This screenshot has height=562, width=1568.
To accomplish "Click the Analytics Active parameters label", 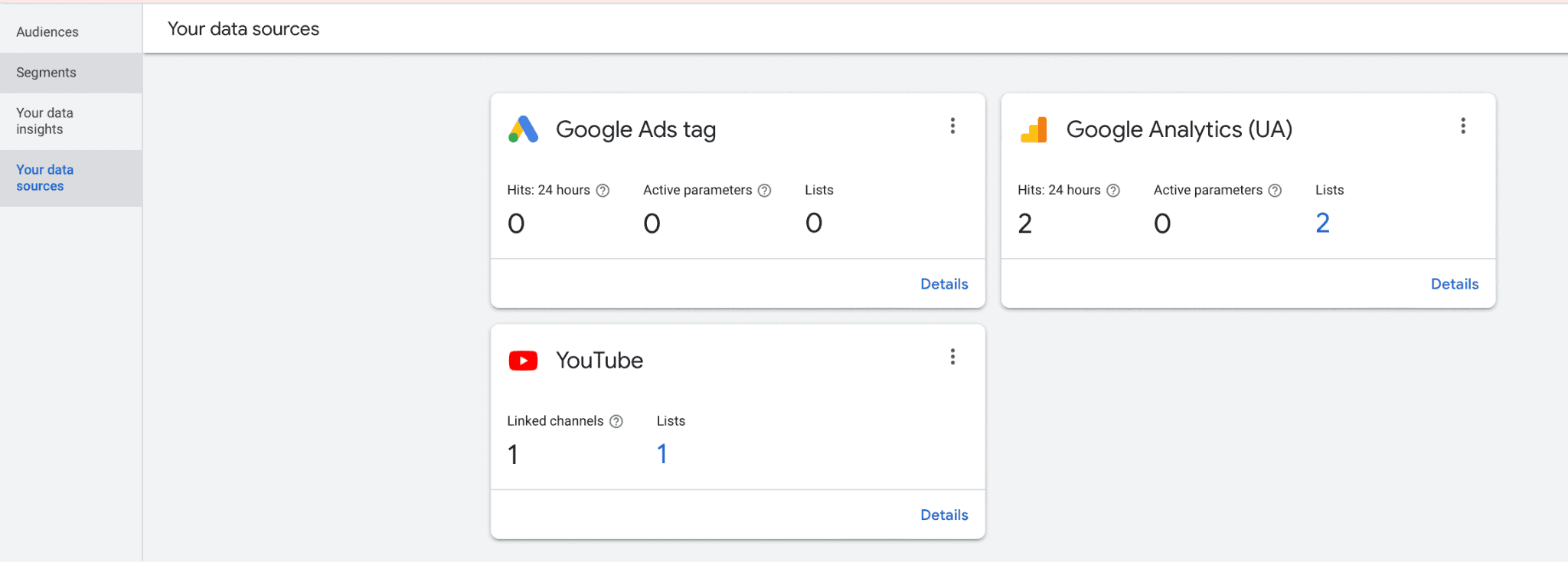I will pos(1208,190).
